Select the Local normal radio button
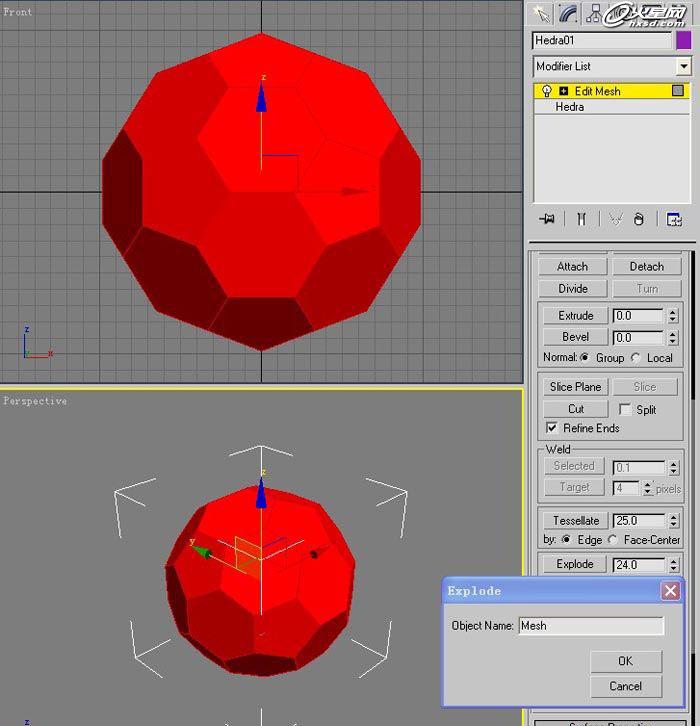 pyautogui.click(x=636, y=358)
